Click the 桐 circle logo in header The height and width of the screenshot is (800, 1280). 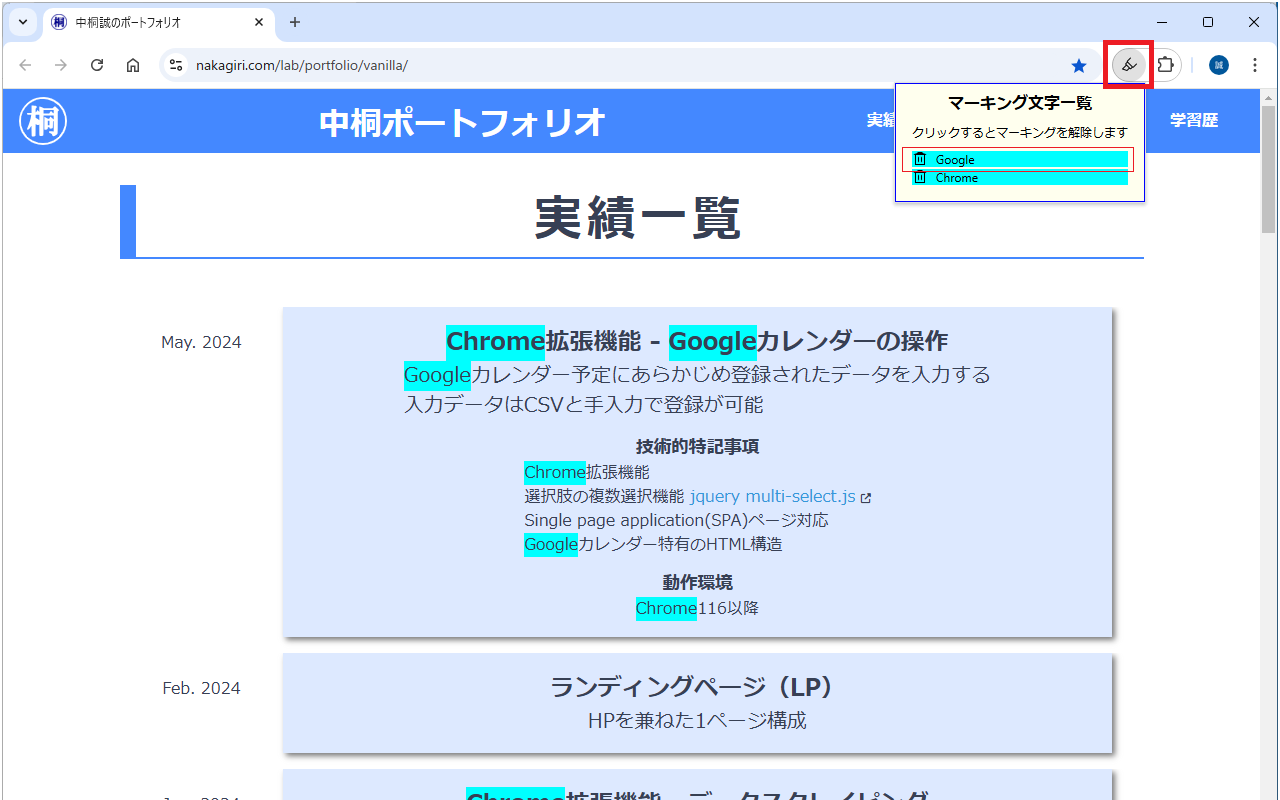tap(43, 122)
